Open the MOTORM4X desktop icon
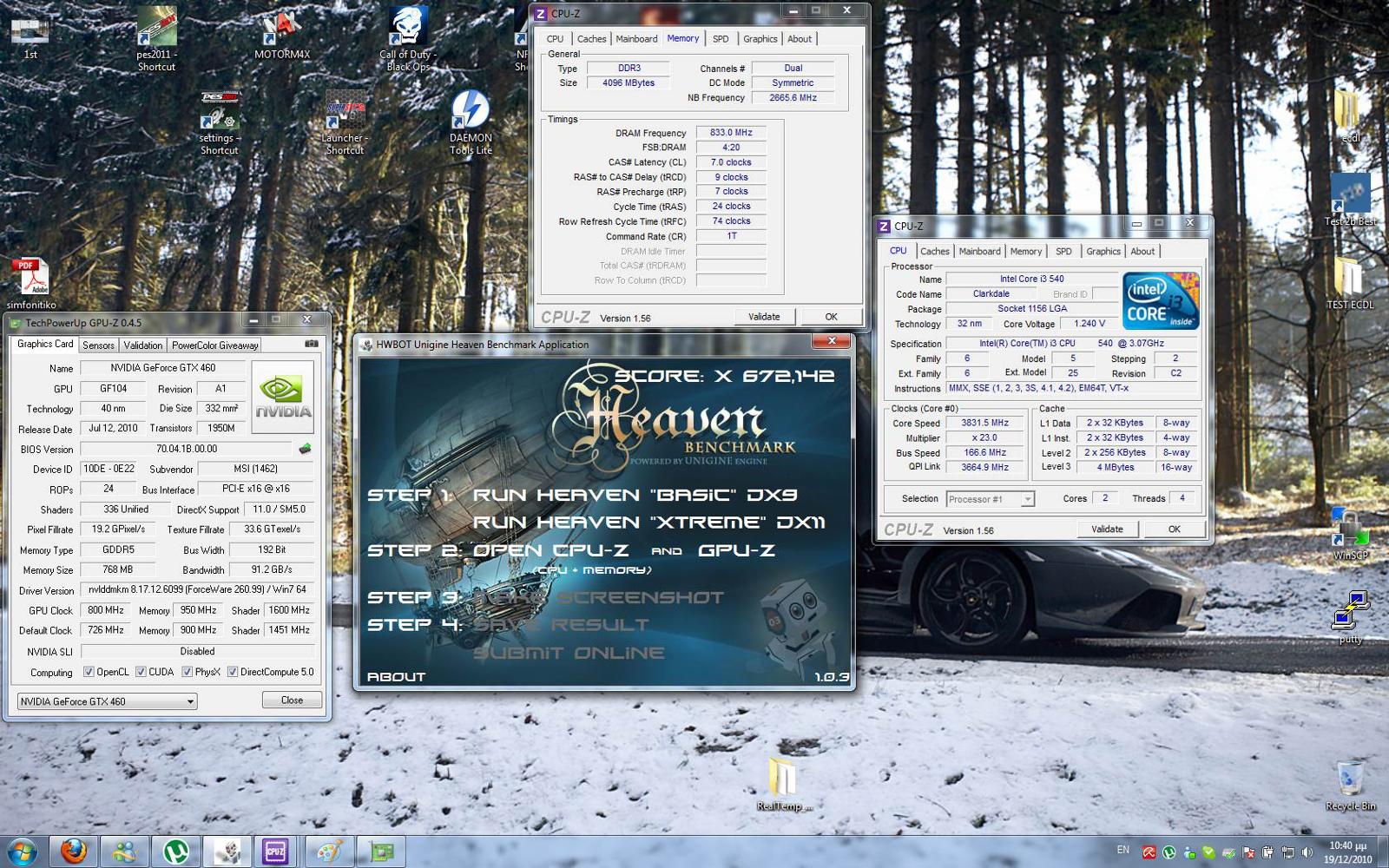 pyautogui.click(x=282, y=35)
